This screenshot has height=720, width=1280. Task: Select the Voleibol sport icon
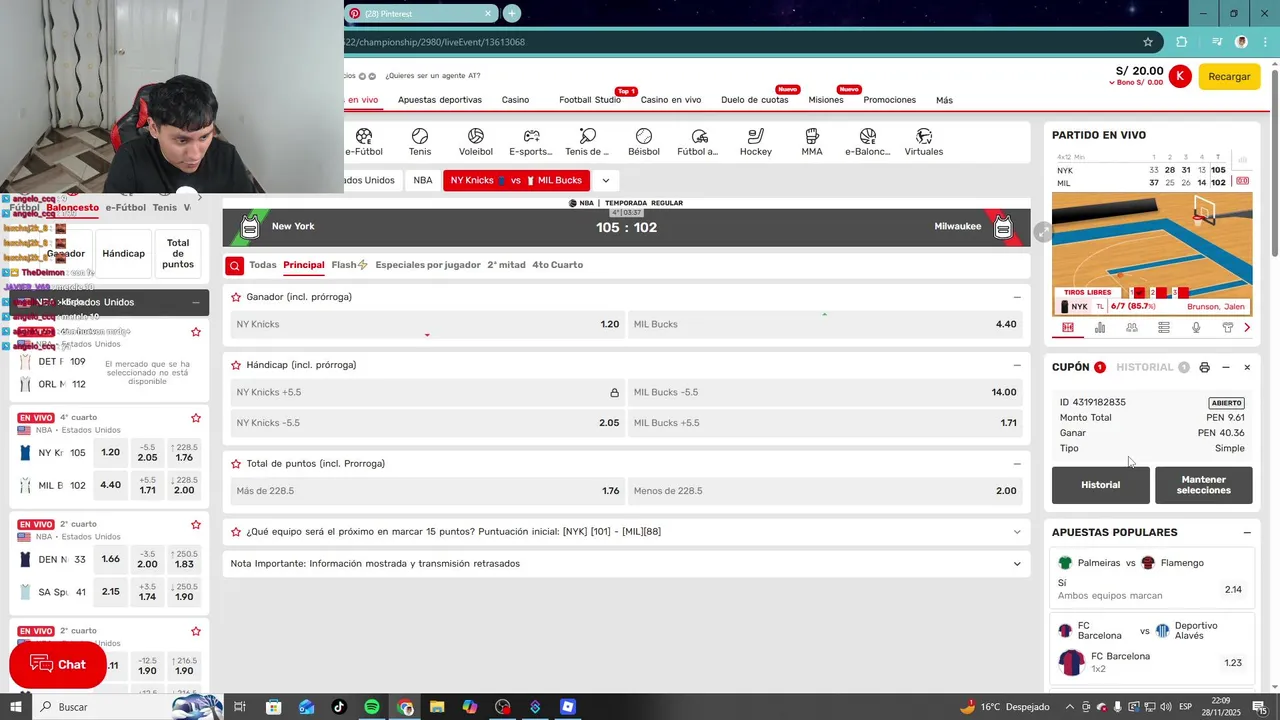(476, 142)
